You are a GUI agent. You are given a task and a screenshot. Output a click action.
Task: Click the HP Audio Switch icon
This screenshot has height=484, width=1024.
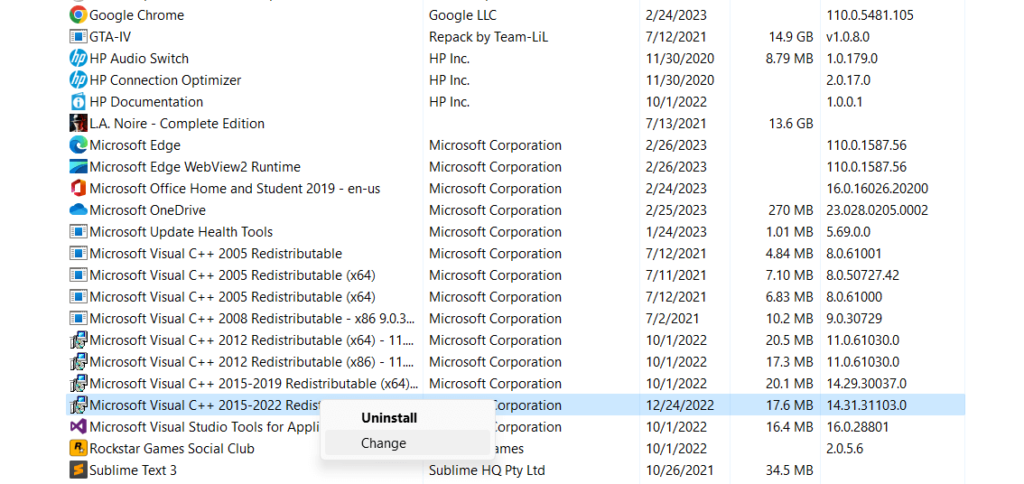pyautogui.click(x=78, y=58)
